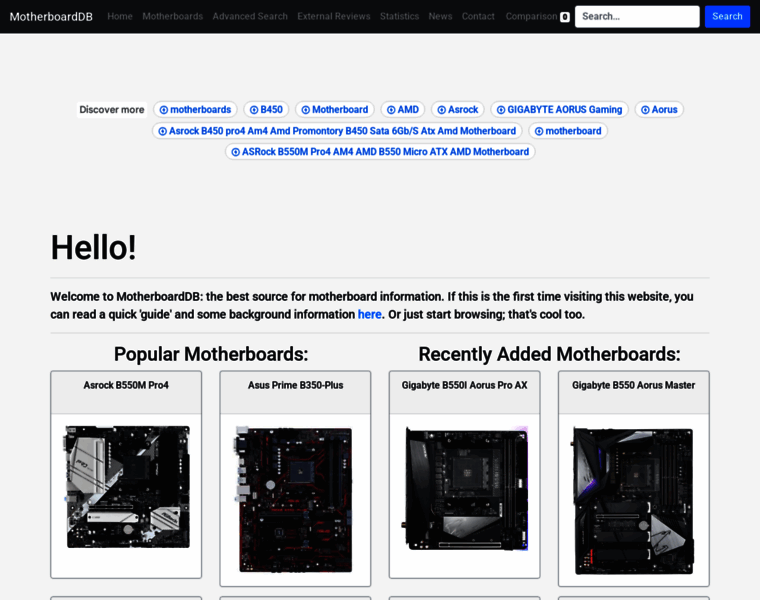Image resolution: width=760 pixels, height=600 pixels.
Task: Click the ASRock B550M Pro4 AM4 tag icon
Action: tap(236, 152)
